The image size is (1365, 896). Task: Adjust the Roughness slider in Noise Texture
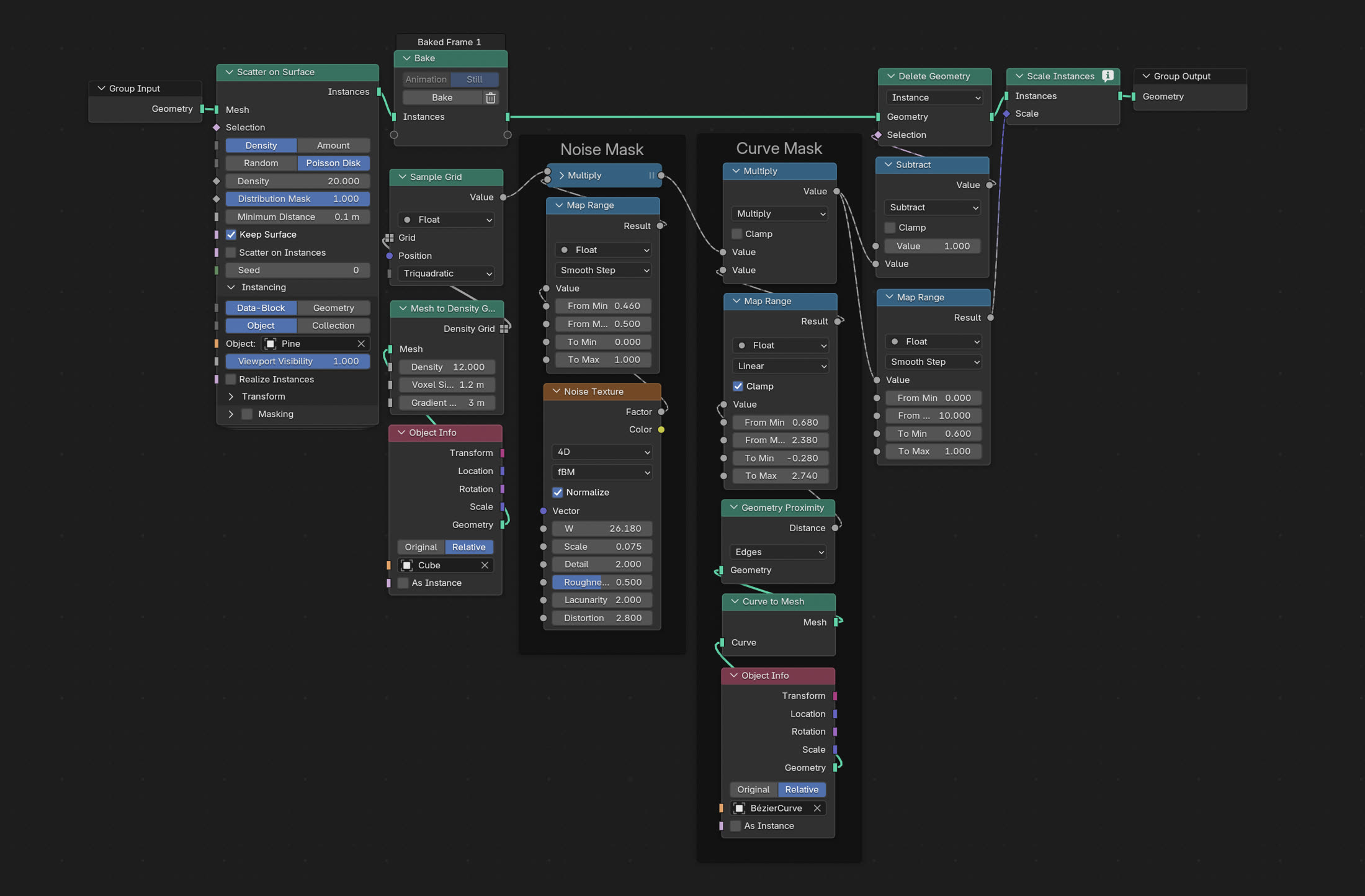pos(602,583)
